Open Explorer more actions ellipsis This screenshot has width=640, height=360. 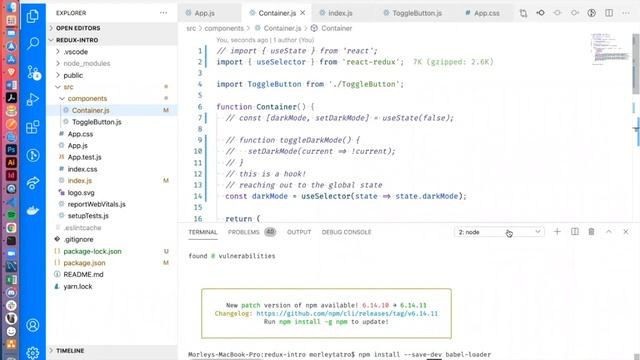point(163,13)
